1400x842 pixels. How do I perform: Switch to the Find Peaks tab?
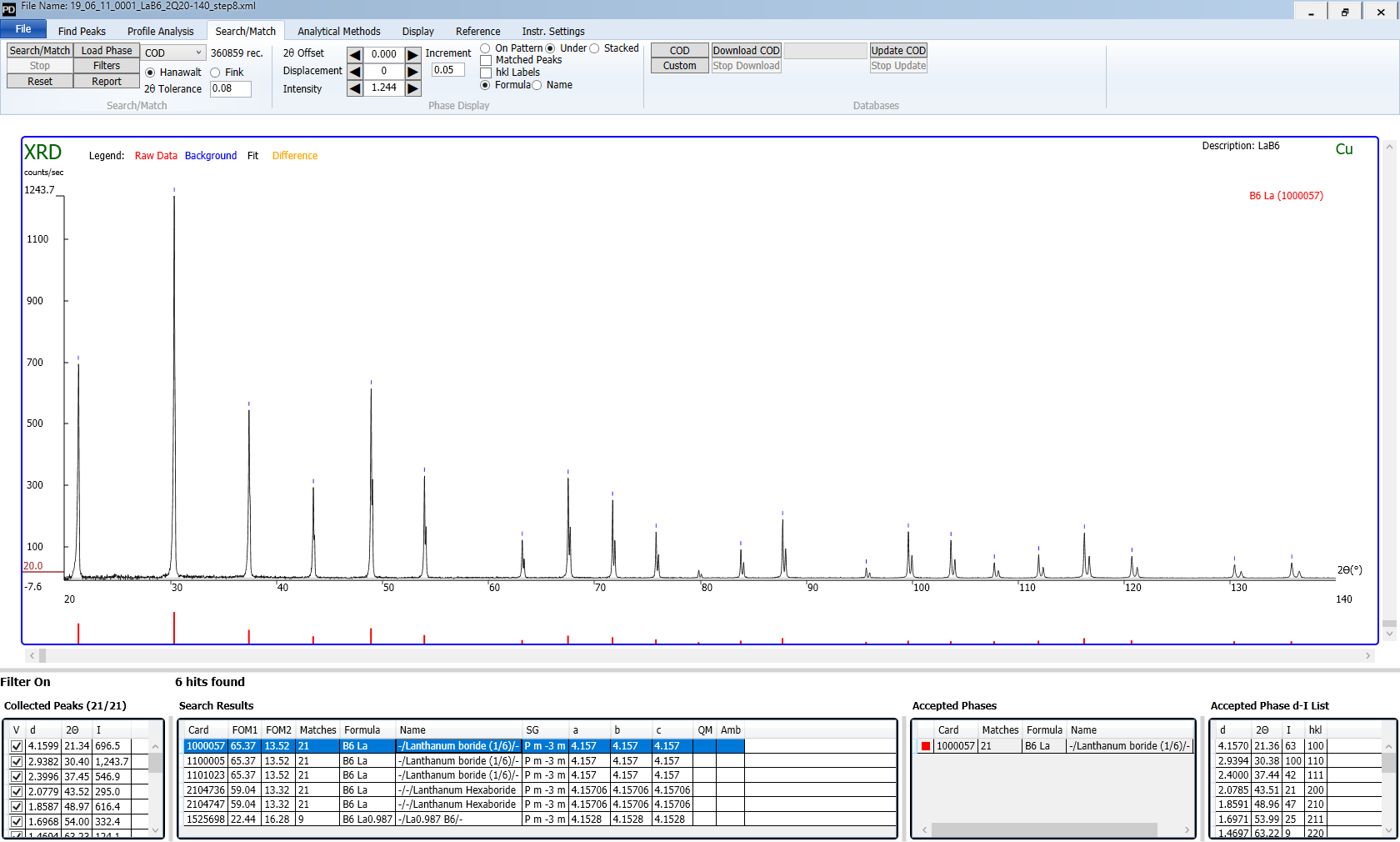click(x=81, y=31)
